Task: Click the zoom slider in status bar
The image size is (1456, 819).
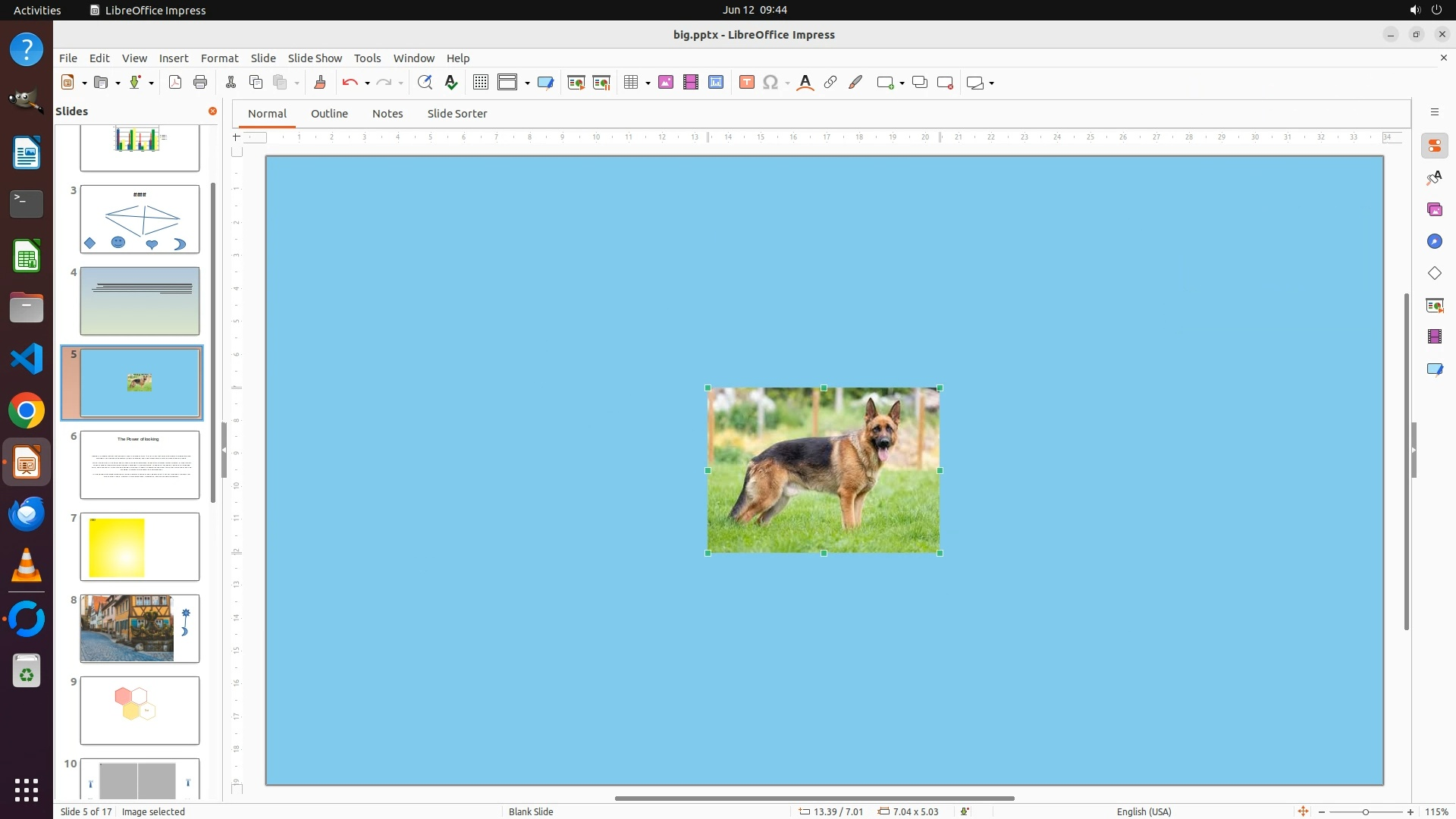Action: [1365, 811]
